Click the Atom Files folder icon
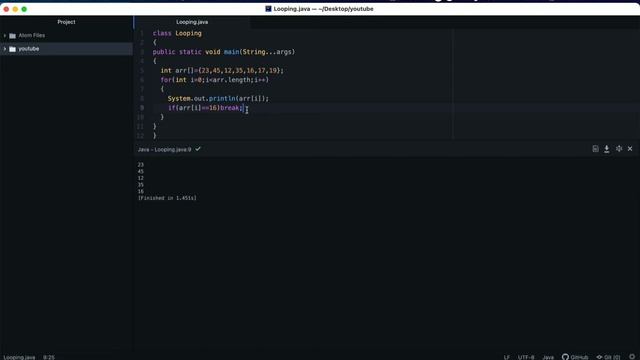This screenshot has width=640, height=360. point(13,36)
